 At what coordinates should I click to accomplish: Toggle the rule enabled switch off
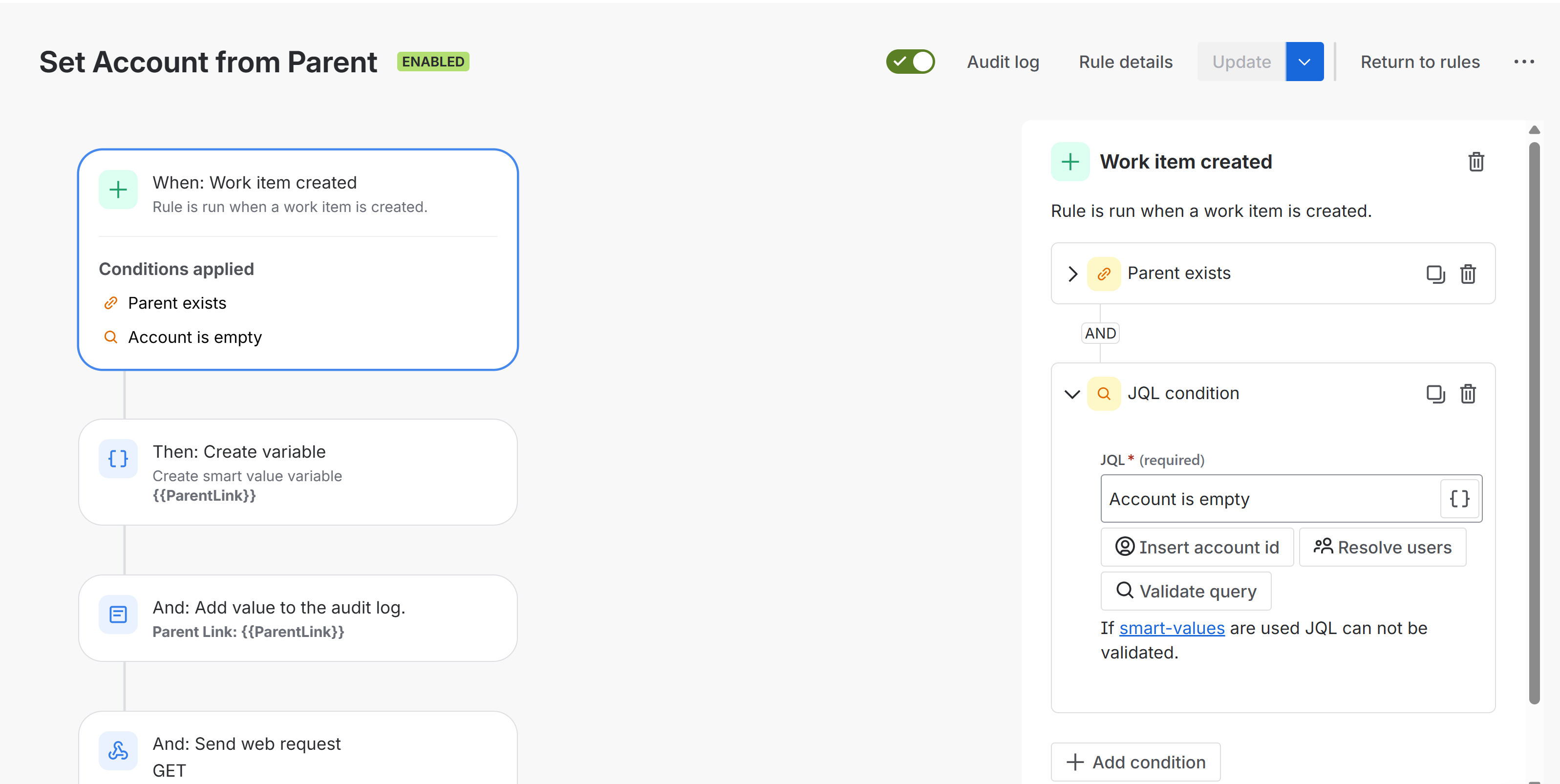coord(910,62)
